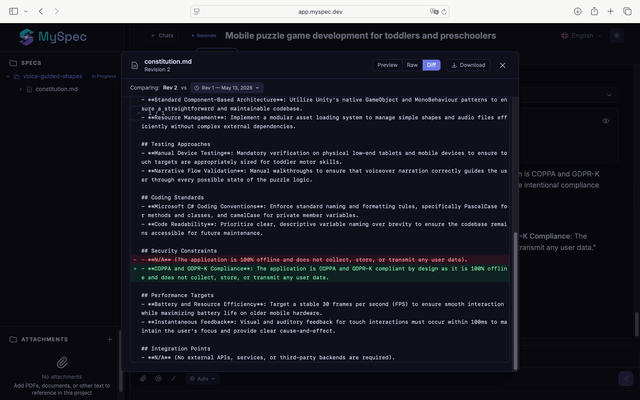Open Safari share menu
This screenshot has width=640, height=400.
(594, 11)
